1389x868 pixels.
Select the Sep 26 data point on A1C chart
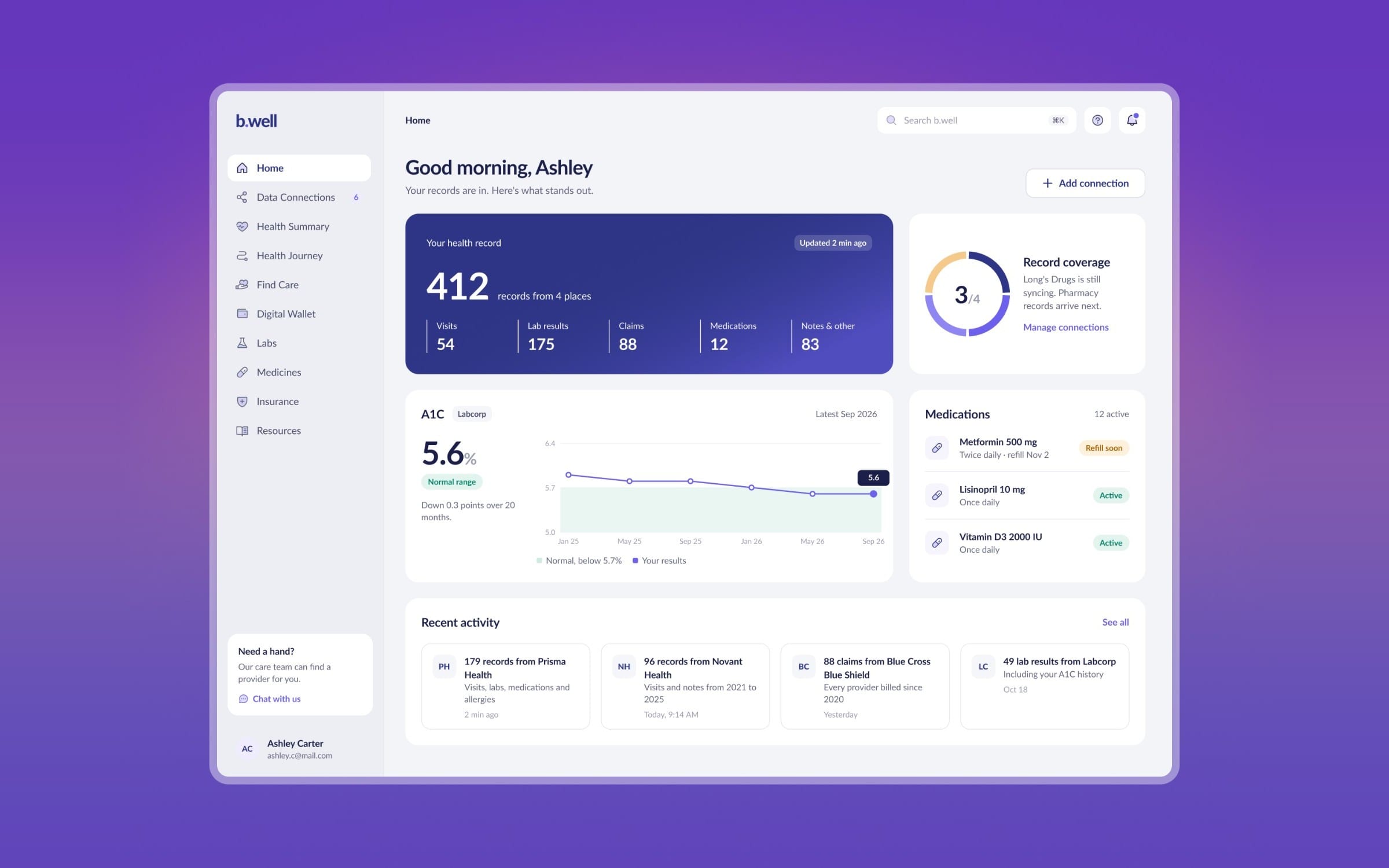tap(873, 494)
